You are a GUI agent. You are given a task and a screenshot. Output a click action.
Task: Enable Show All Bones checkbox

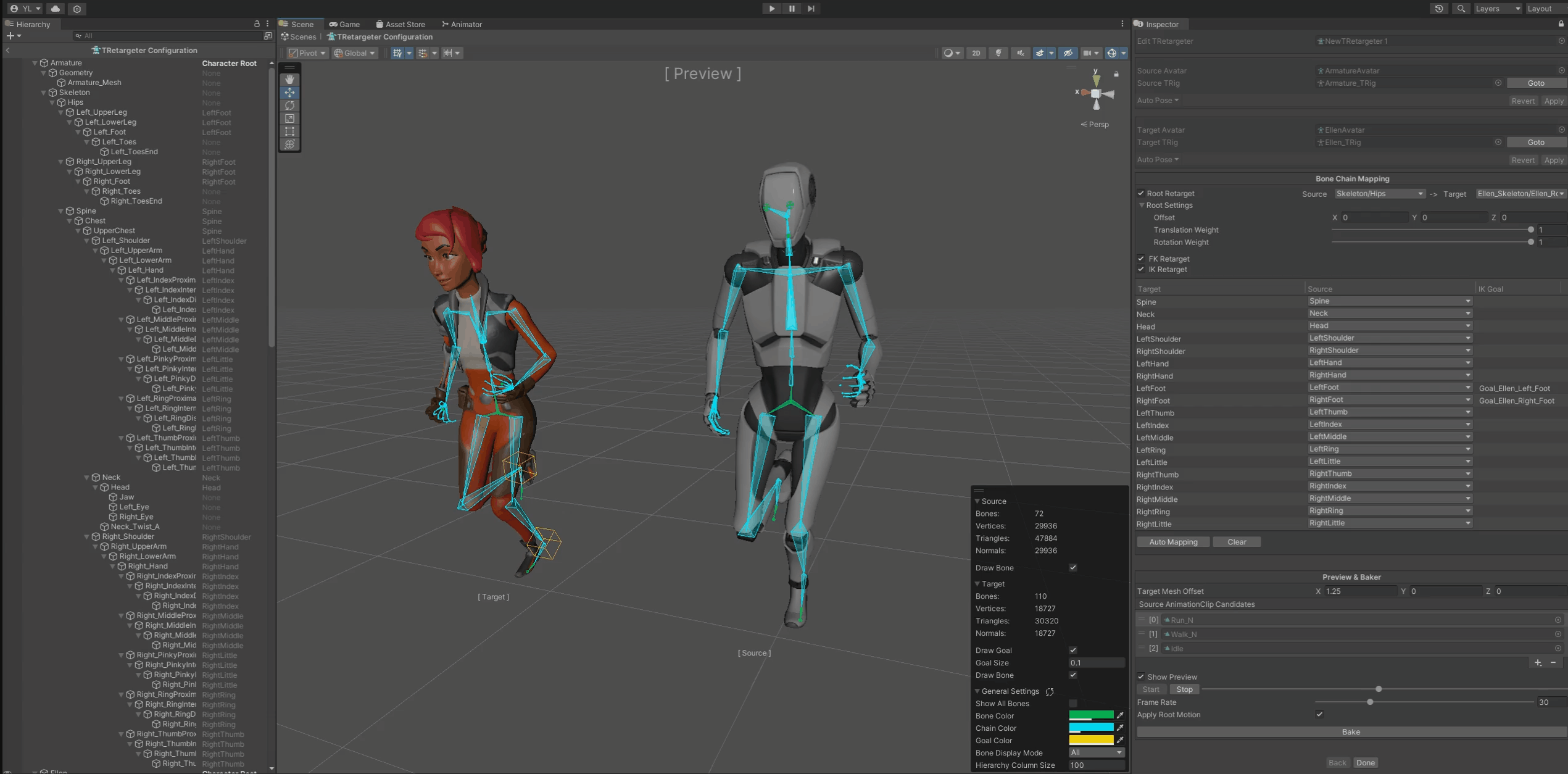click(x=1073, y=703)
